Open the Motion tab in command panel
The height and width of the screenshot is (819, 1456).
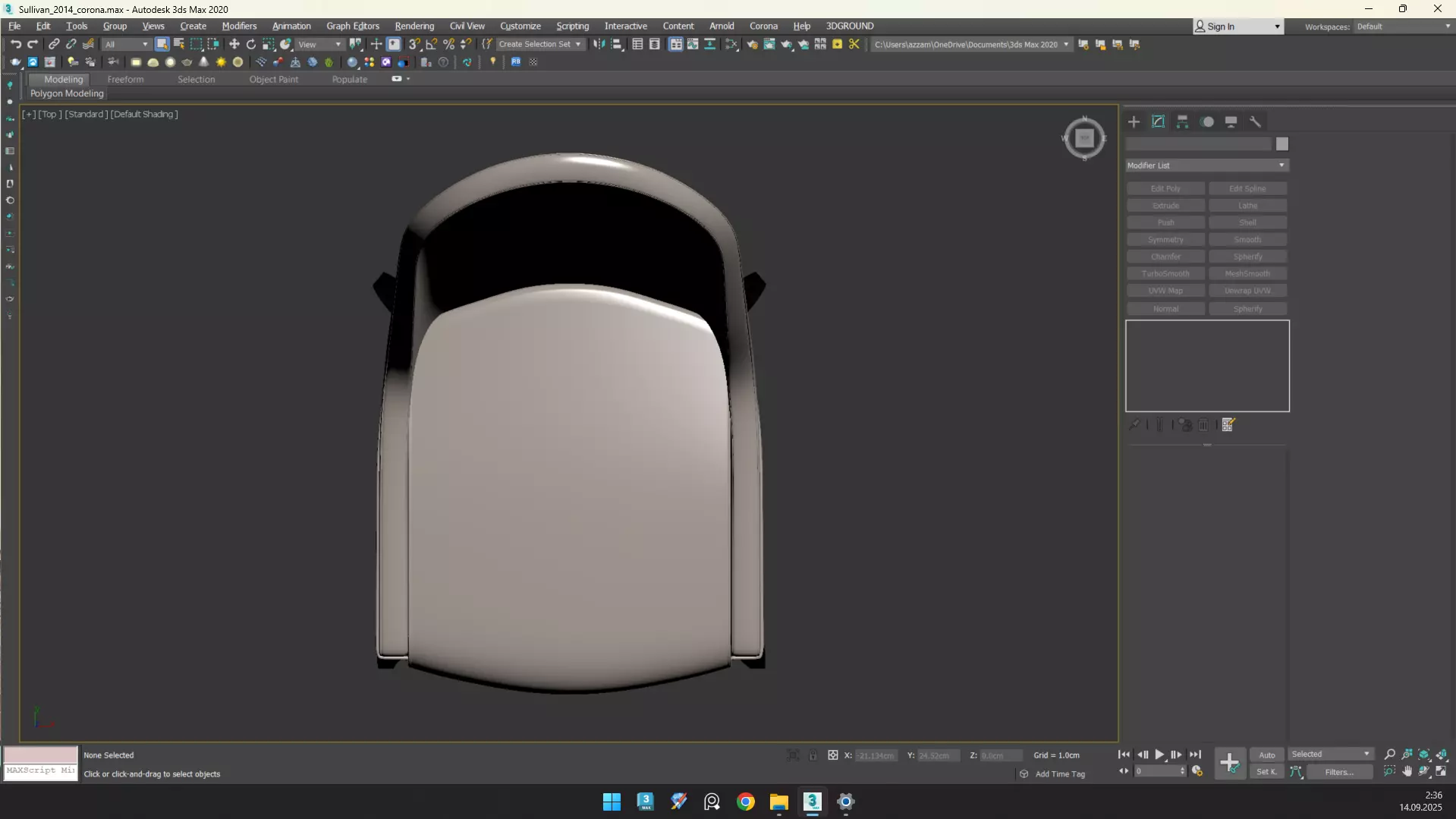coord(1207,121)
